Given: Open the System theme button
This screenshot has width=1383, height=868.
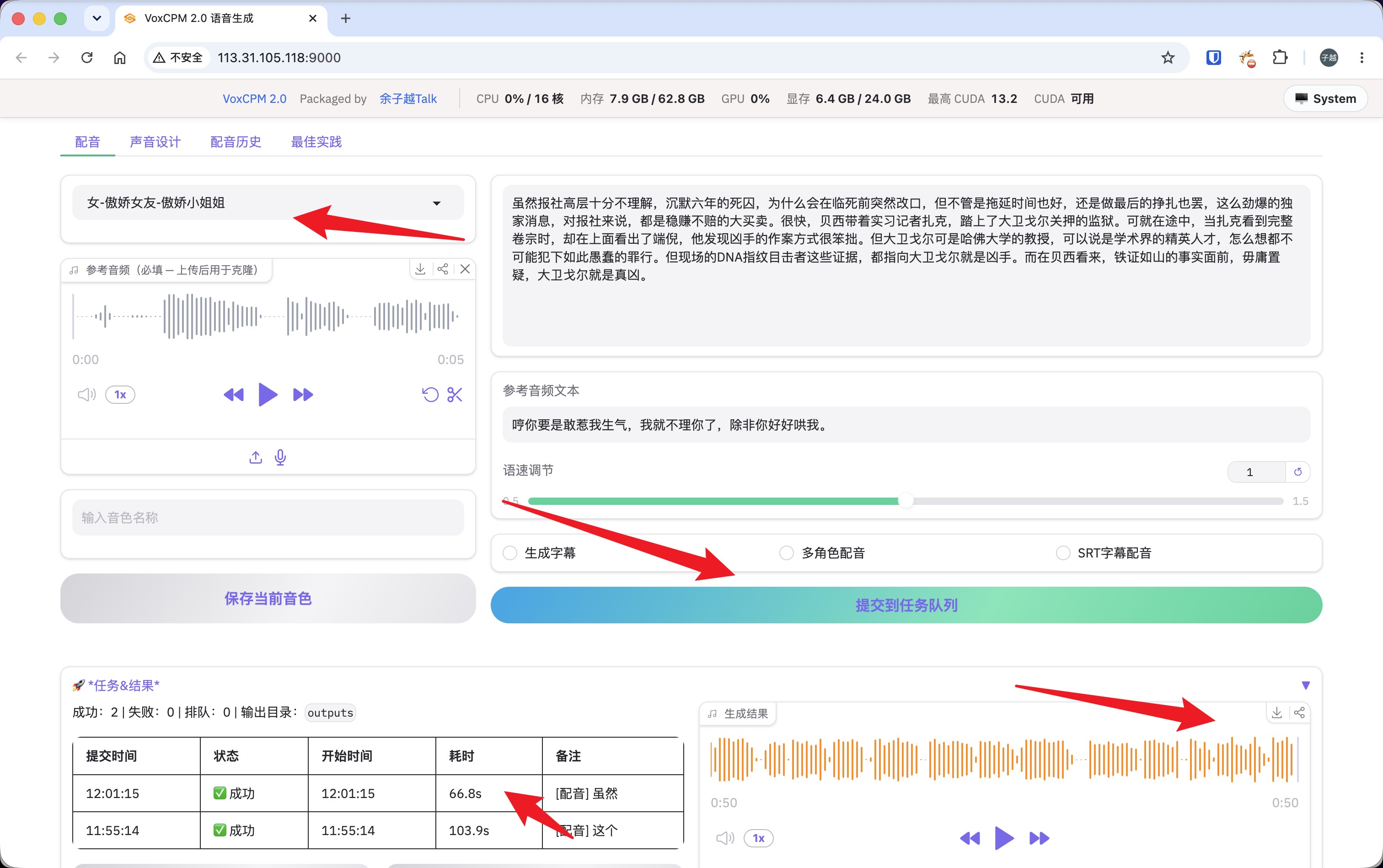Looking at the screenshot, I should click(x=1325, y=98).
